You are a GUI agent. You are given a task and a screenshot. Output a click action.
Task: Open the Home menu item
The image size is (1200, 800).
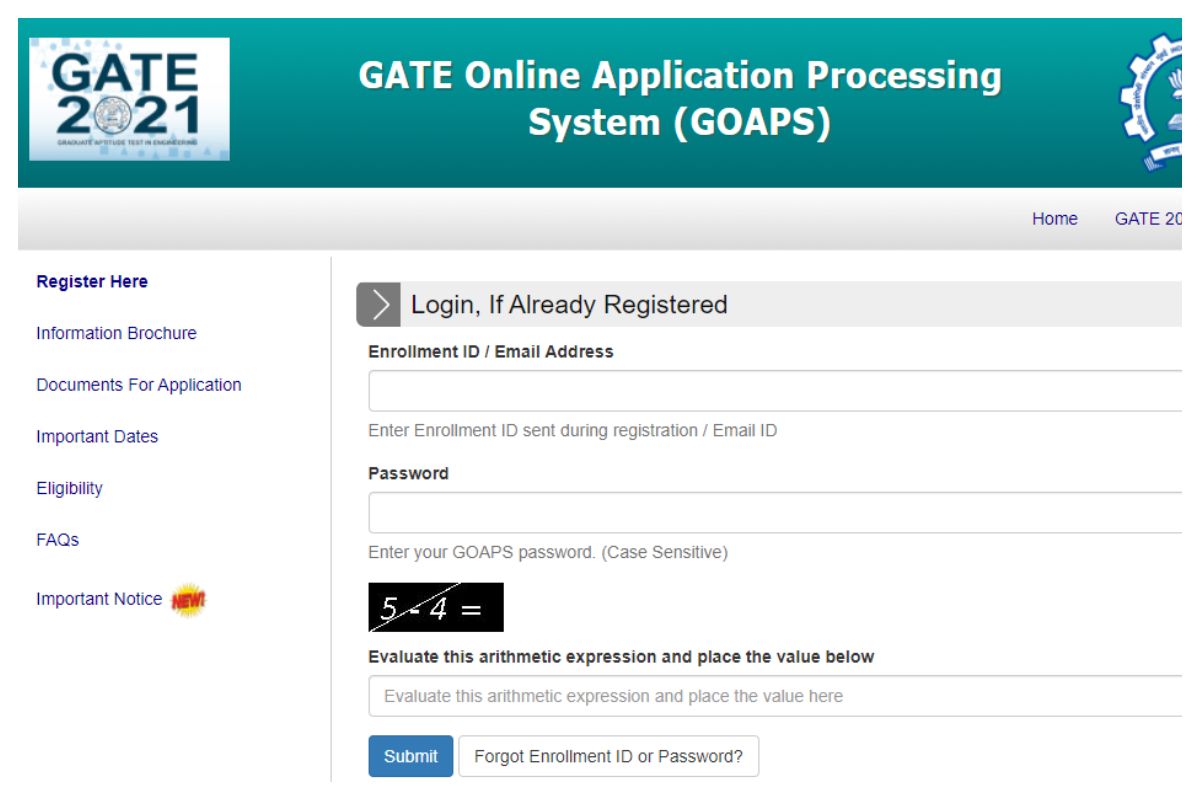tap(1054, 219)
